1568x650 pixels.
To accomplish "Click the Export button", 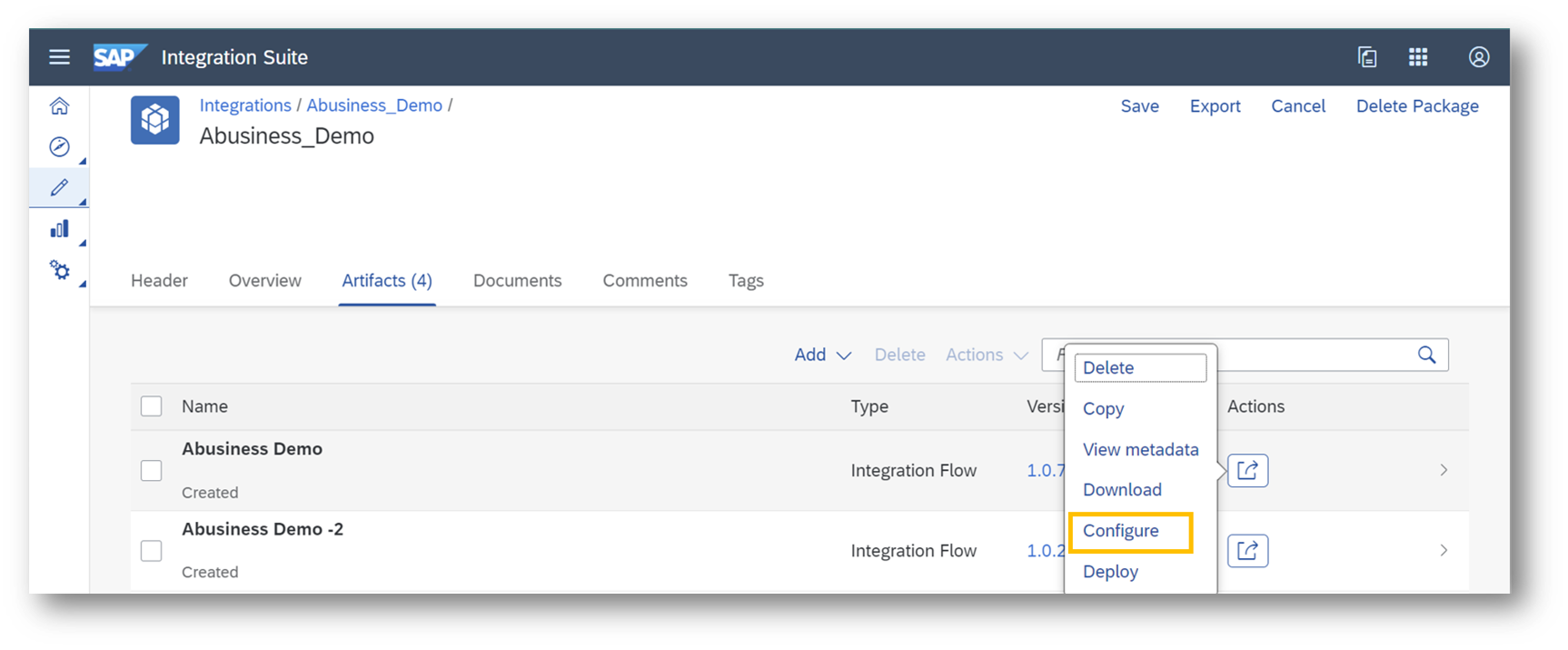I will coord(1215,106).
